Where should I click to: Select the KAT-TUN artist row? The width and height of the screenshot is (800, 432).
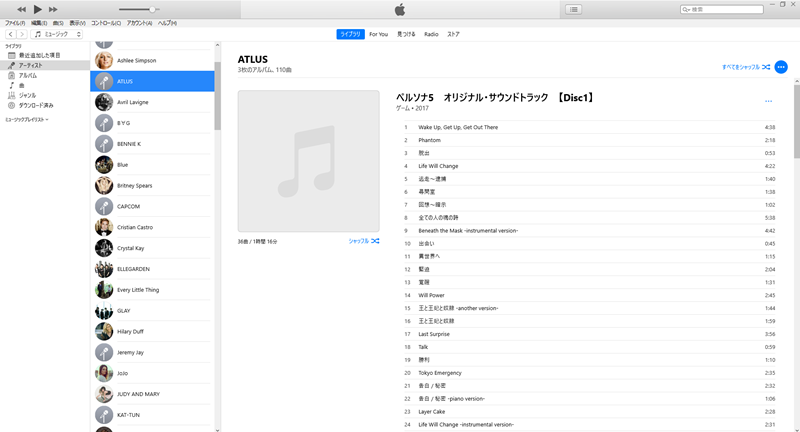152,415
